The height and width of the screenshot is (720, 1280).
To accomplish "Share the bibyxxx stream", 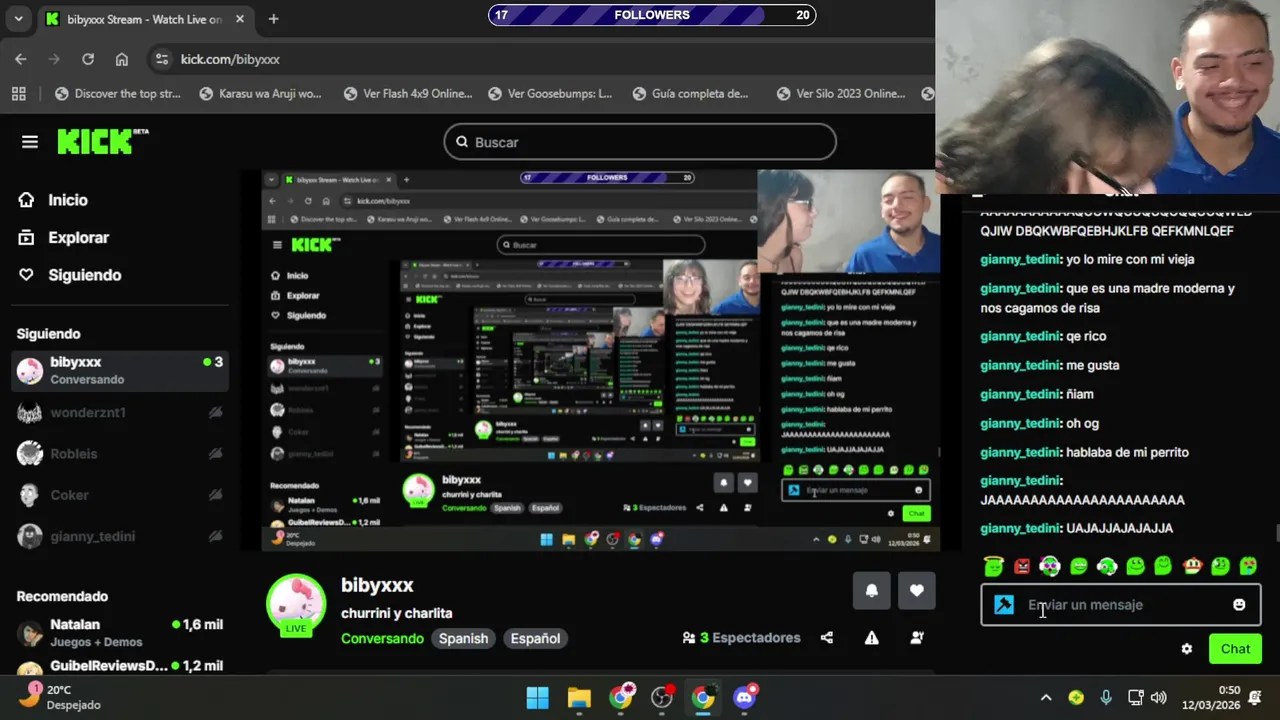I will pyautogui.click(x=827, y=638).
